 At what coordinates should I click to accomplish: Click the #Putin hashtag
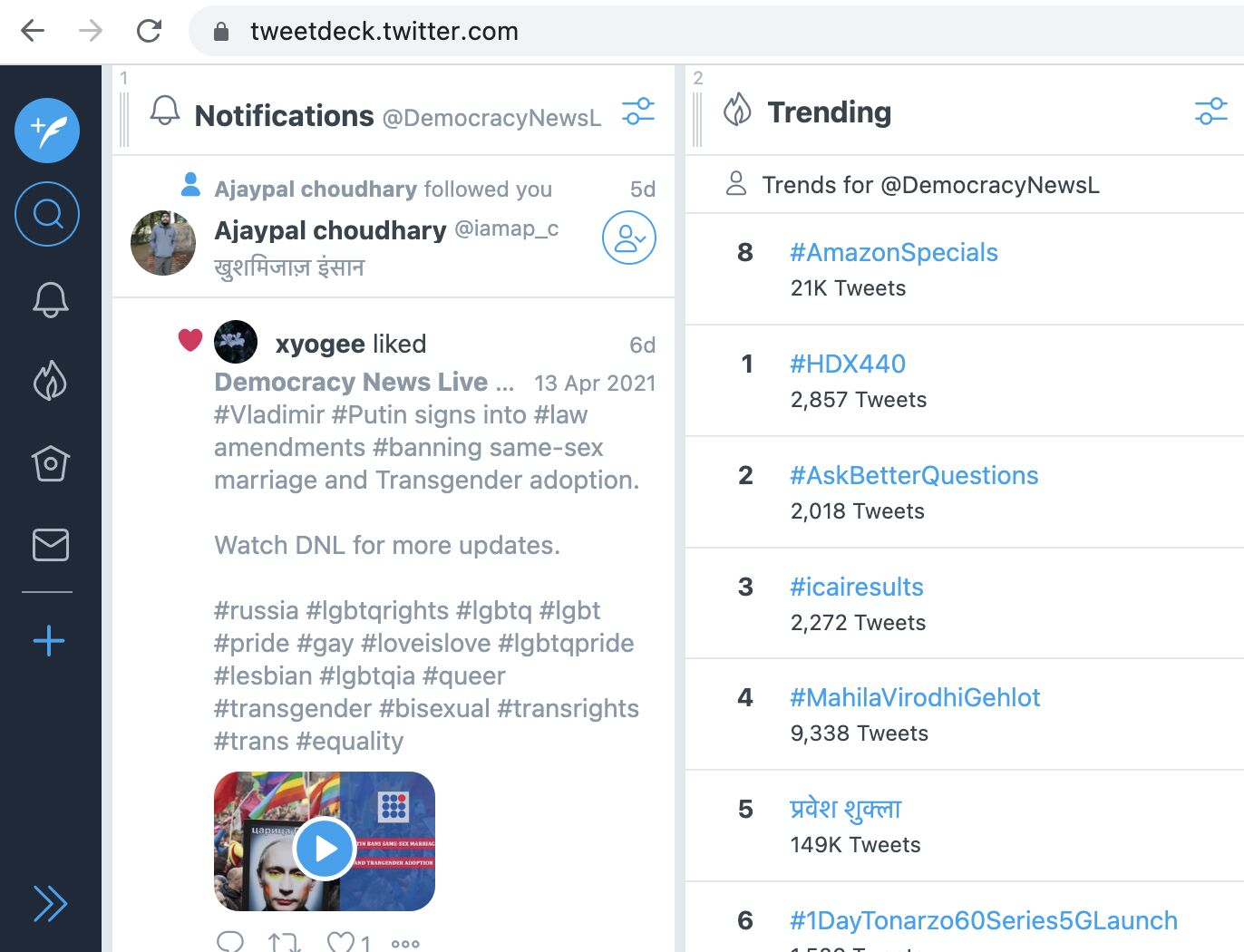pyautogui.click(x=371, y=414)
